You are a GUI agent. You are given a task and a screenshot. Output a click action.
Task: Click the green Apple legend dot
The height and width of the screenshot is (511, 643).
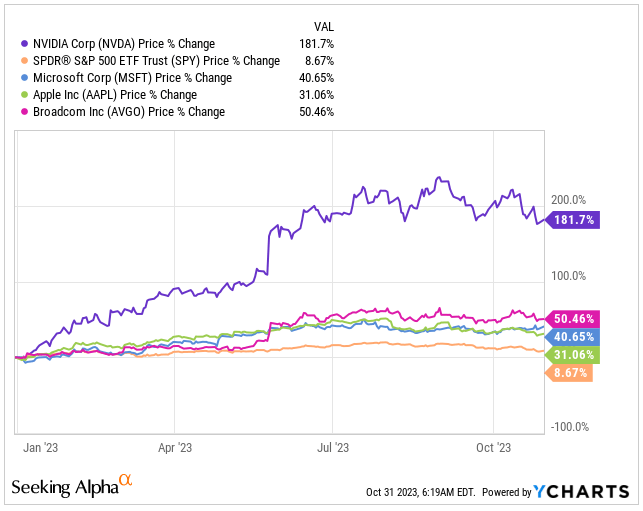click(x=25, y=95)
